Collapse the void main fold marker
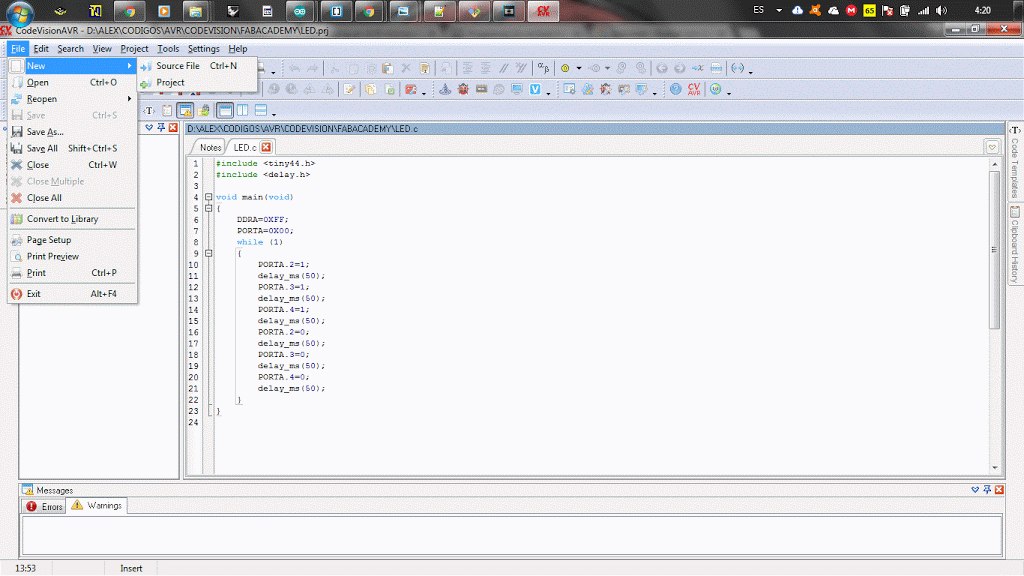 (208, 197)
